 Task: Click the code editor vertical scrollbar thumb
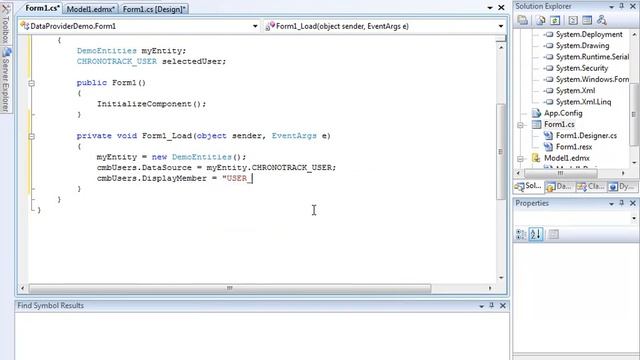(501, 151)
